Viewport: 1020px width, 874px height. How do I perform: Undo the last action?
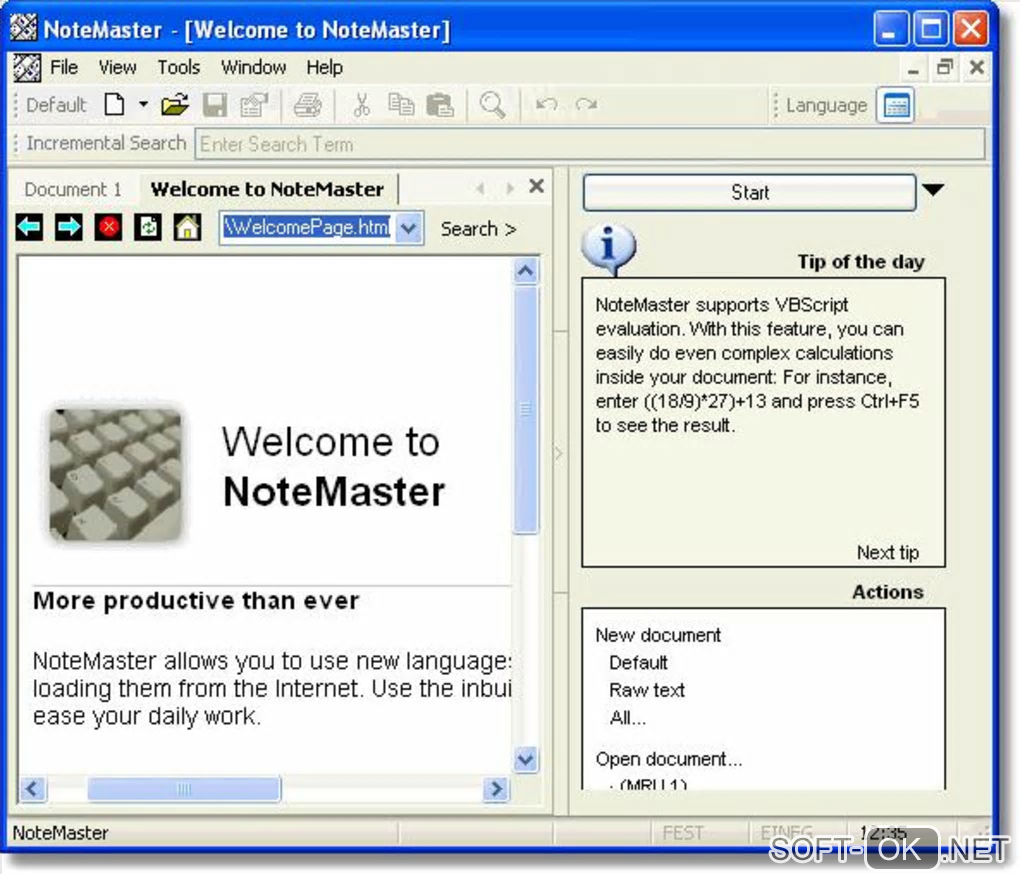pyautogui.click(x=546, y=104)
